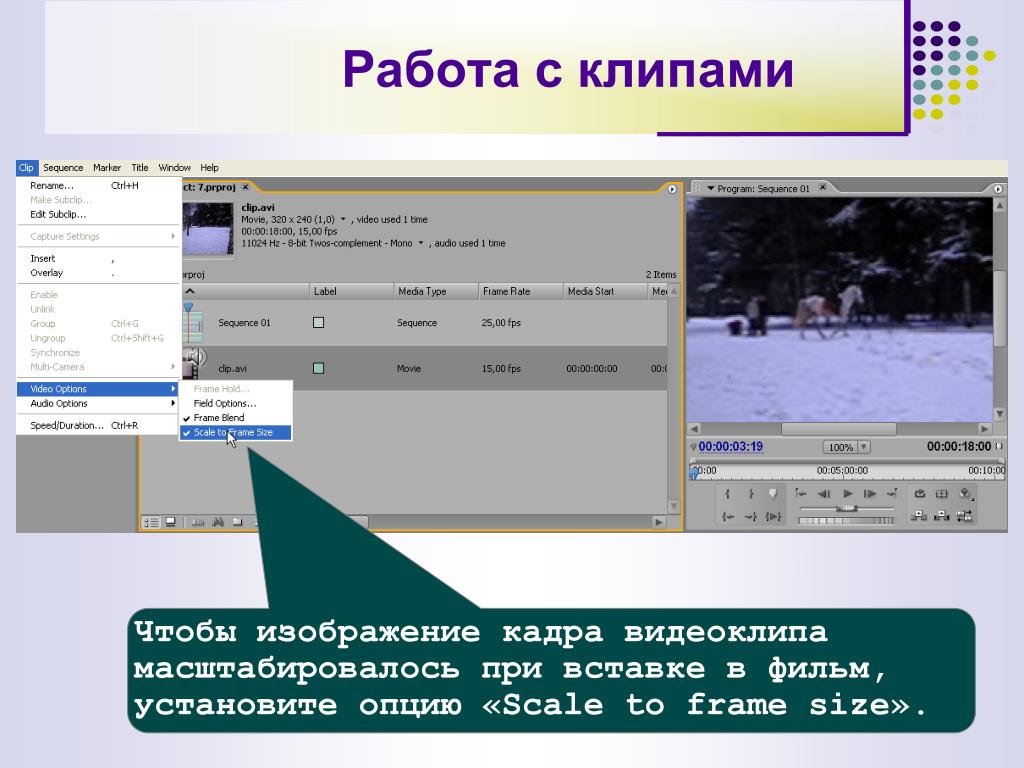Switch Project panel to List view
1024x768 pixels.
pos(152,522)
